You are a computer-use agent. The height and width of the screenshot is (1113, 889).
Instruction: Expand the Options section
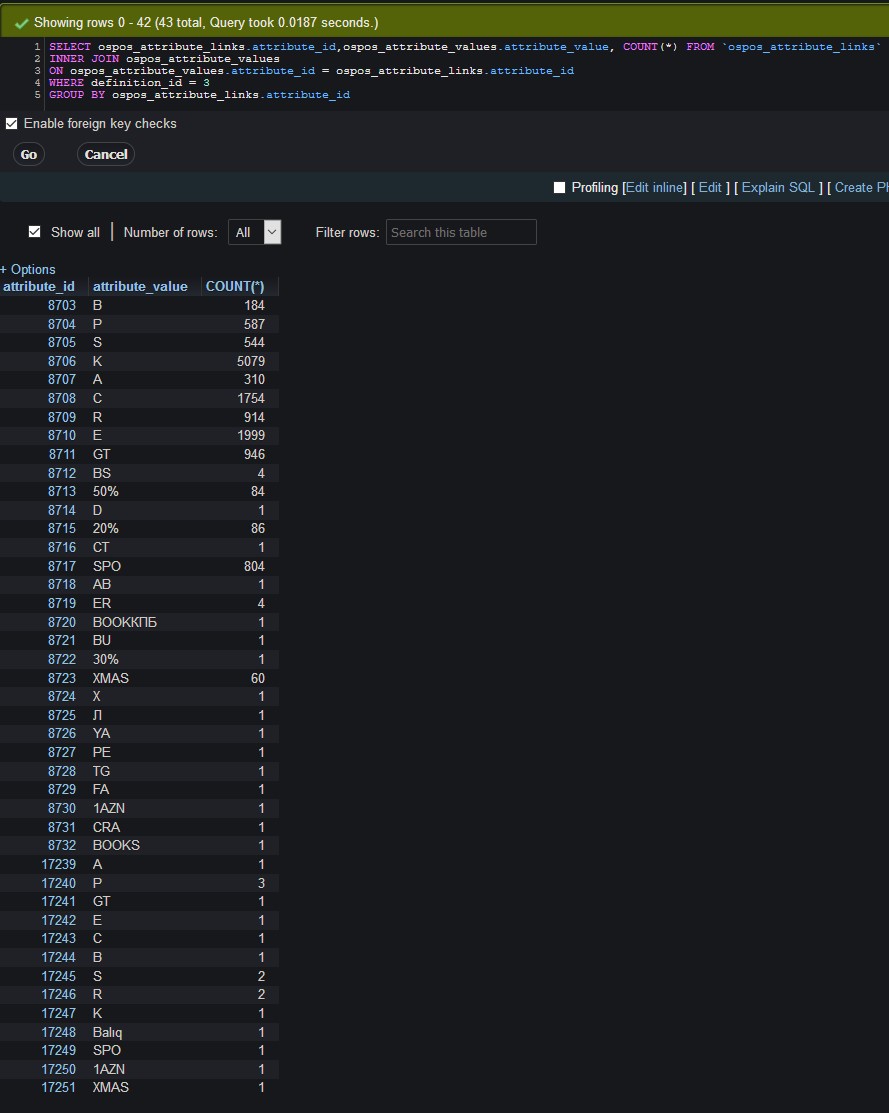(x=28, y=269)
